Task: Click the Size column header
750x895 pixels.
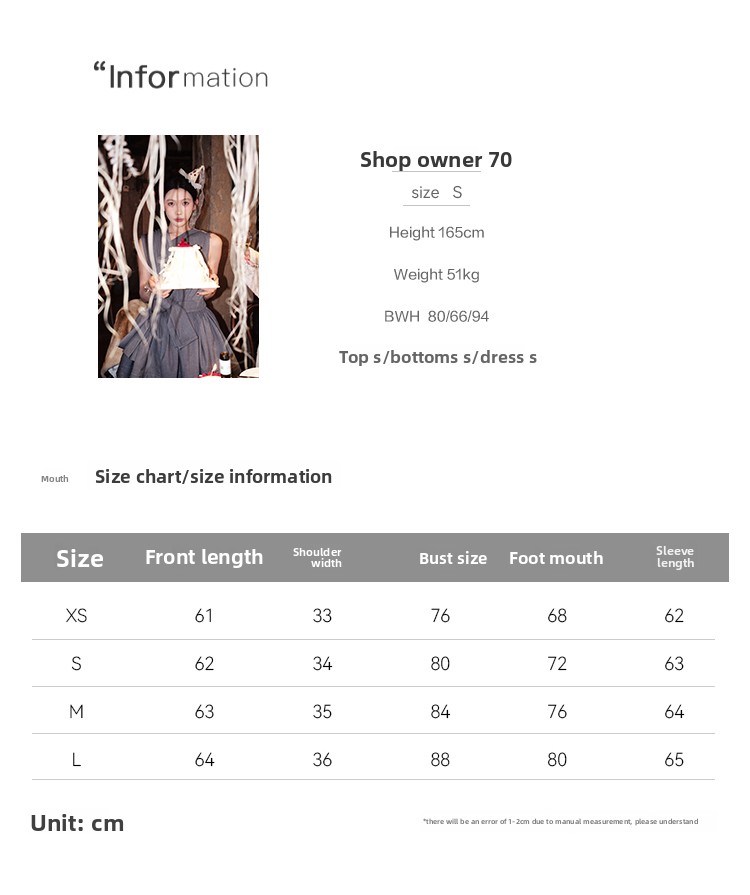Action: click(80, 558)
